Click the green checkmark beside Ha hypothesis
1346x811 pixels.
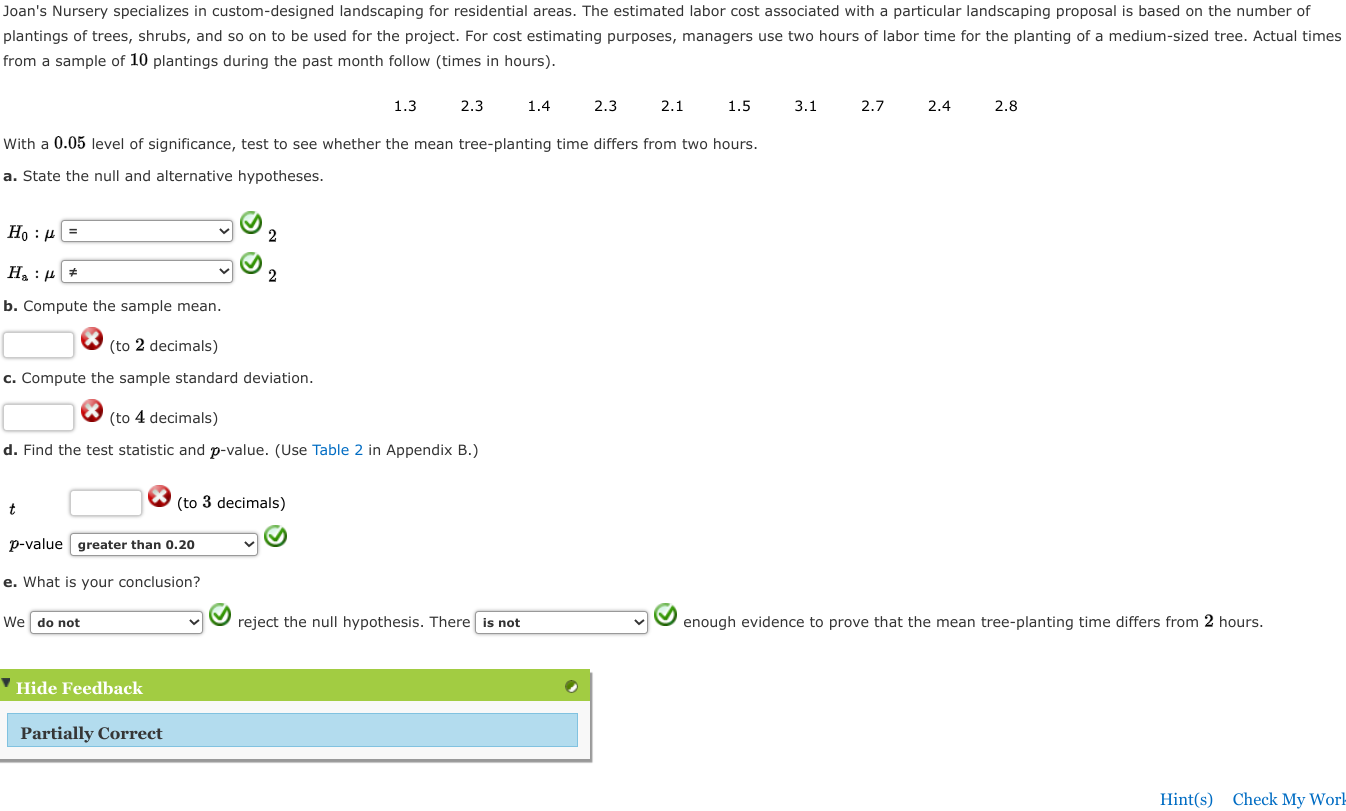click(251, 263)
